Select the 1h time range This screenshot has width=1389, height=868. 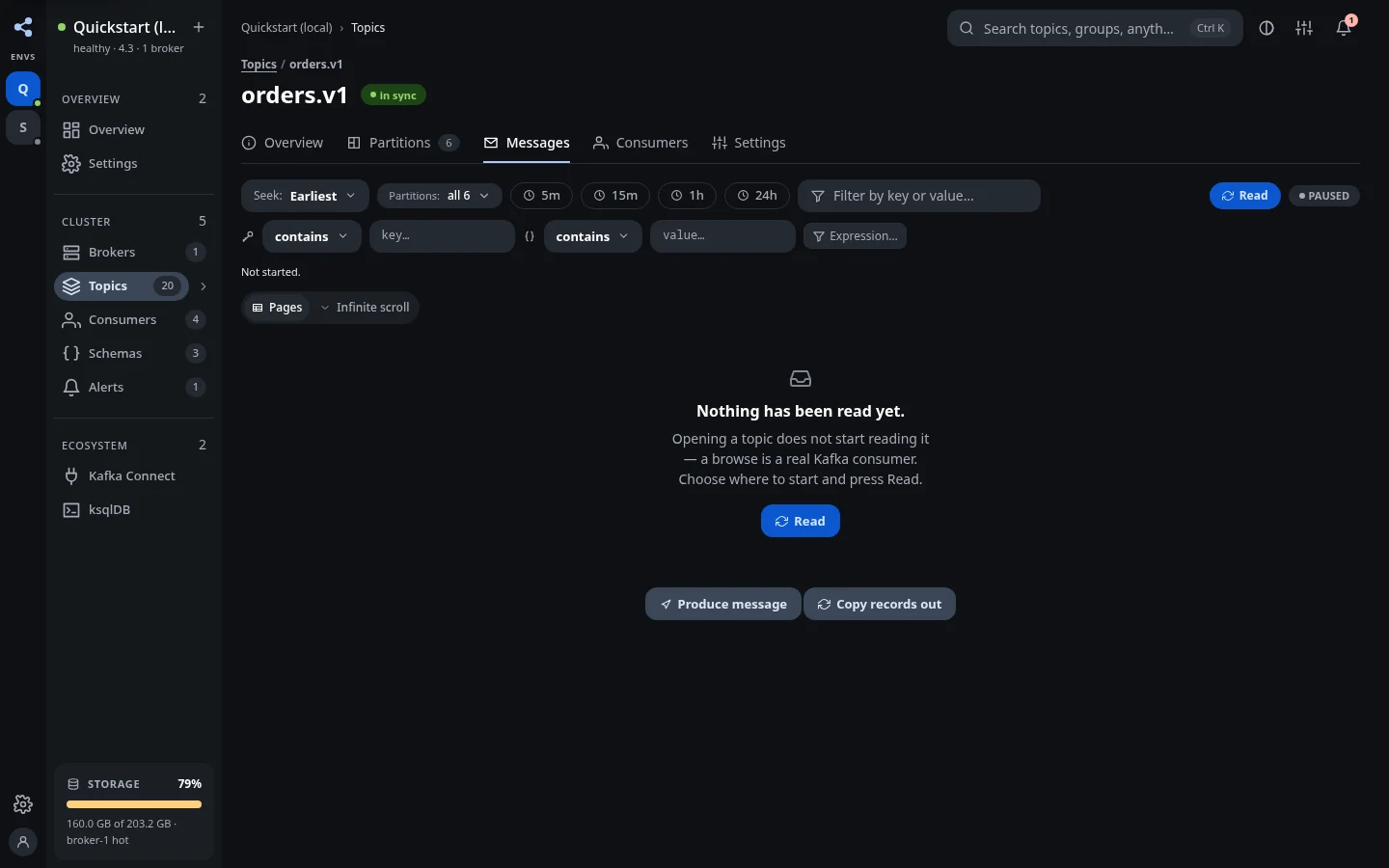687,196
